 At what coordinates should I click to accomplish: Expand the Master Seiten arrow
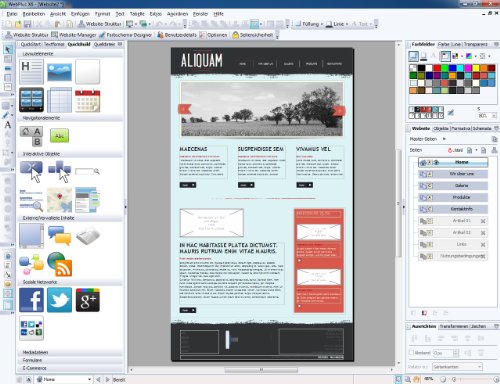point(444,139)
